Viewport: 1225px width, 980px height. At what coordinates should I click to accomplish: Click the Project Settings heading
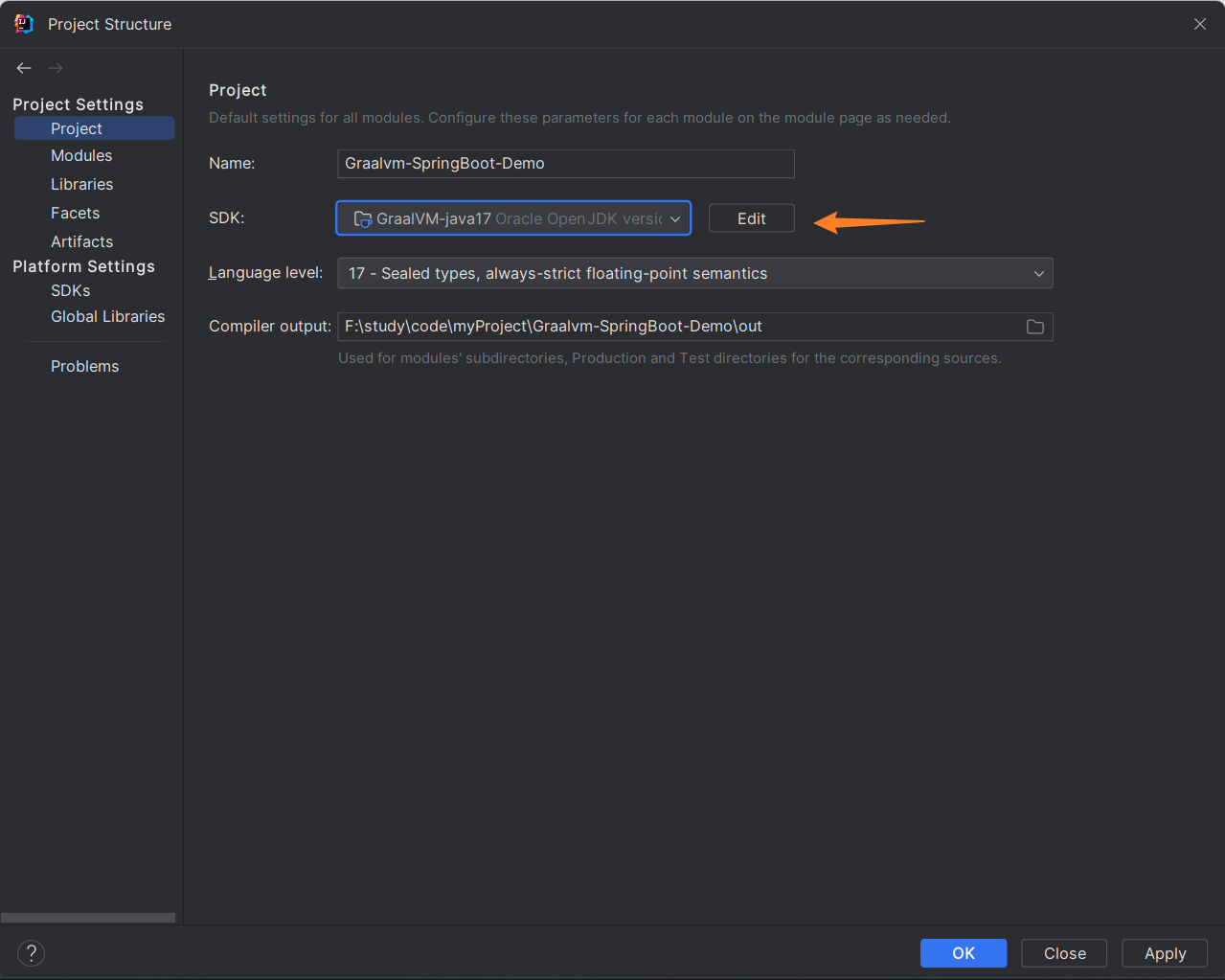click(78, 104)
